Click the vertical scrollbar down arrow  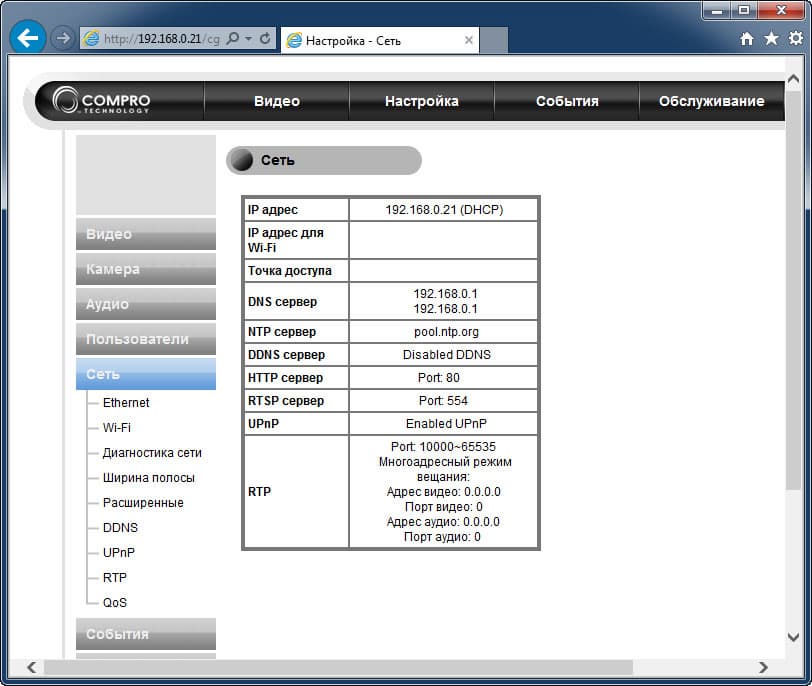click(x=793, y=637)
